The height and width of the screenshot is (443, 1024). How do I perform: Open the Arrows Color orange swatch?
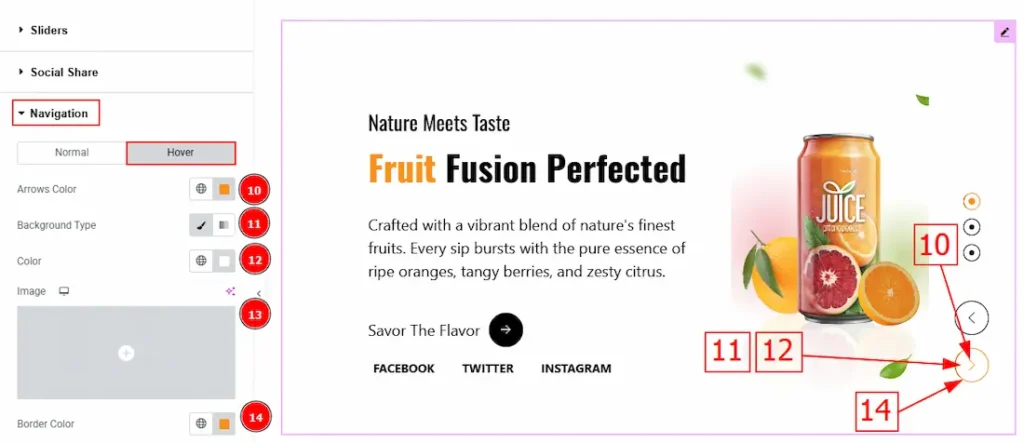click(x=224, y=189)
